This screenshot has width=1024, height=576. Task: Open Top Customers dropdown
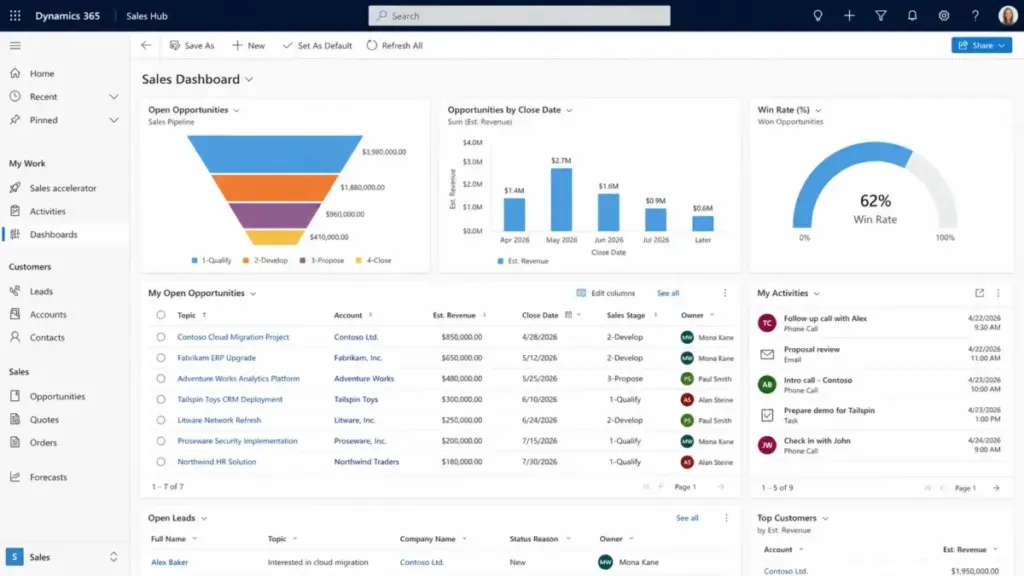(x=825, y=519)
